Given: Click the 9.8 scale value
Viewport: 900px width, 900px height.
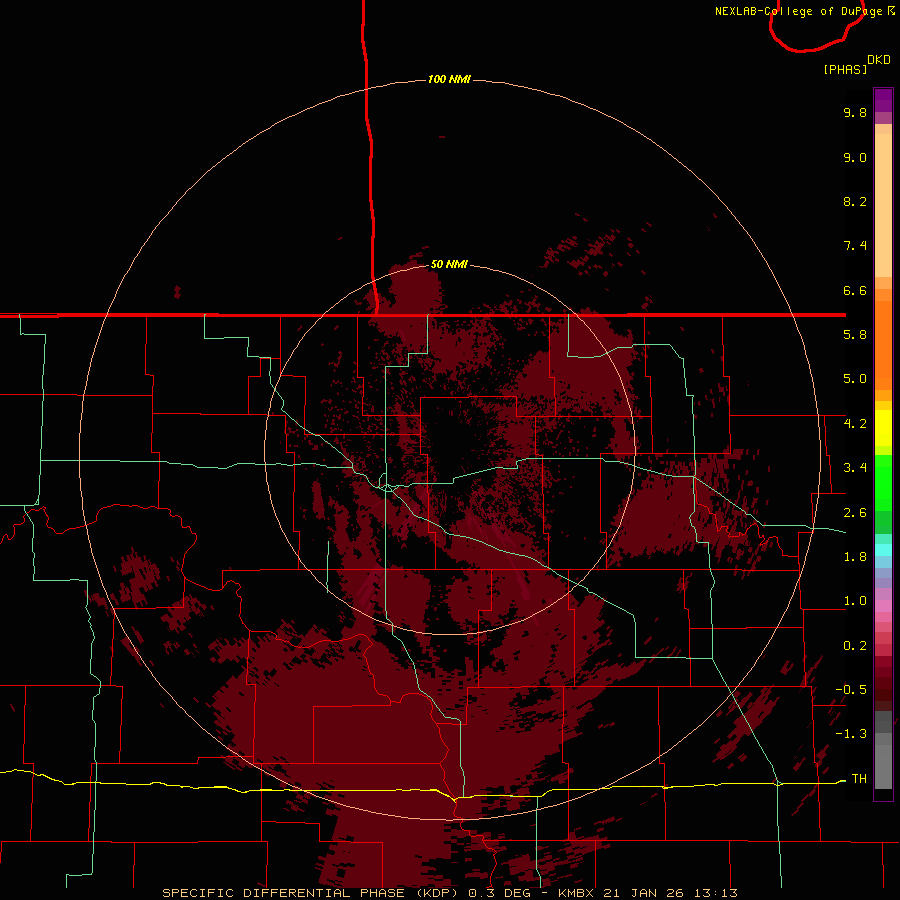Looking at the screenshot, I should click(x=855, y=112).
